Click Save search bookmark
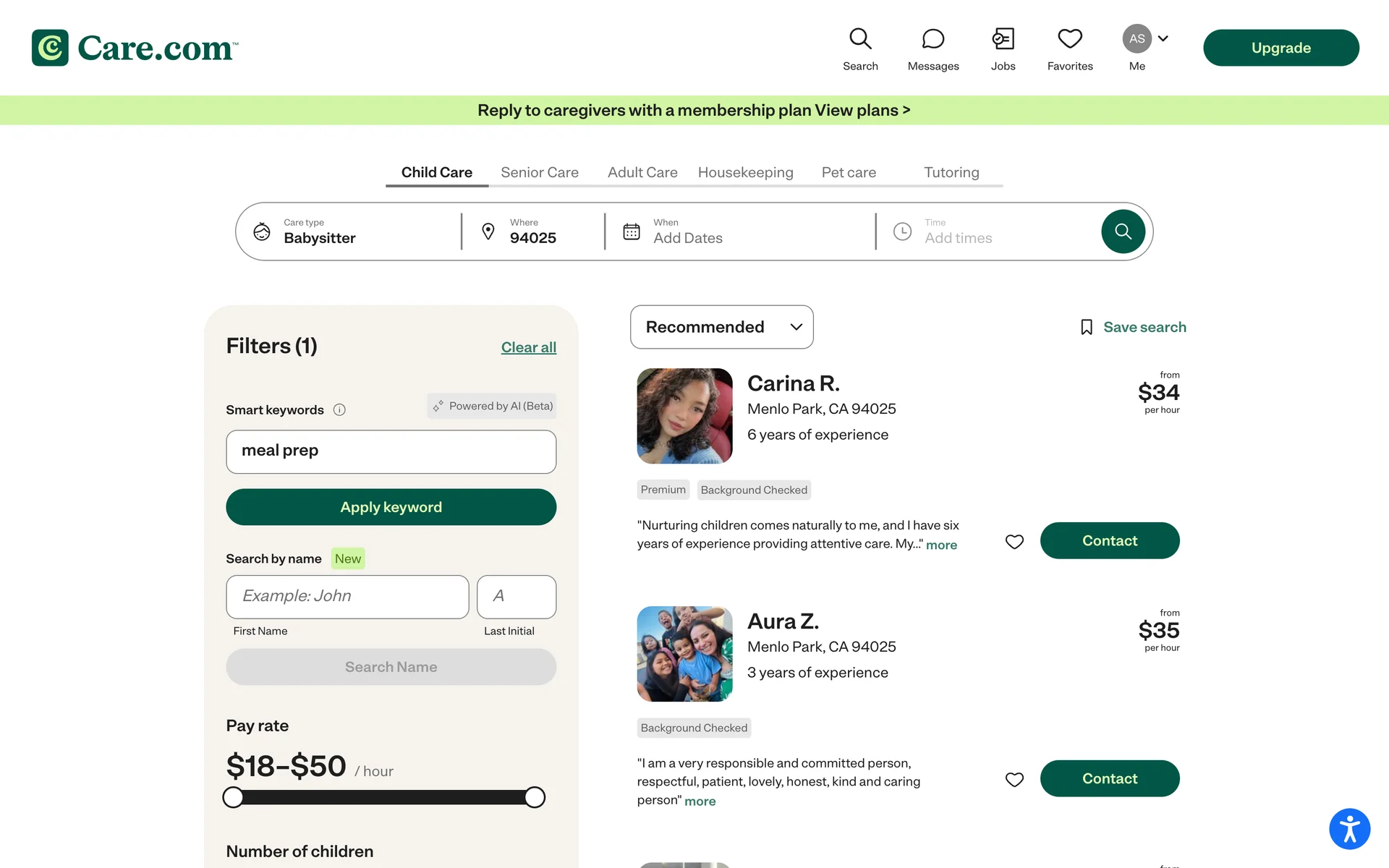The image size is (1389, 868). point(1133,327)
